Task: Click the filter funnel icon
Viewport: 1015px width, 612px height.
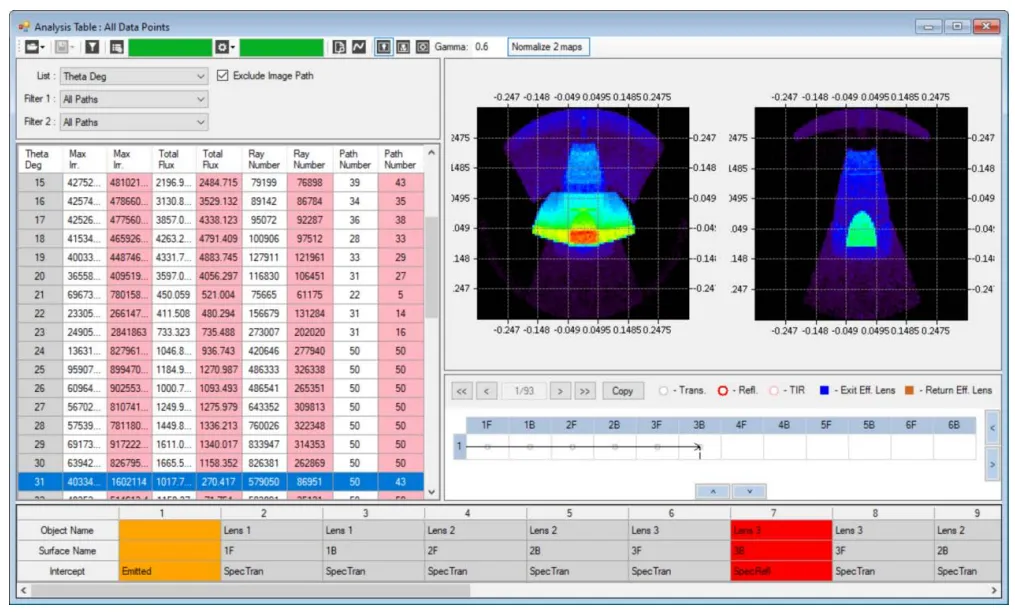Action: click(92, 47)
